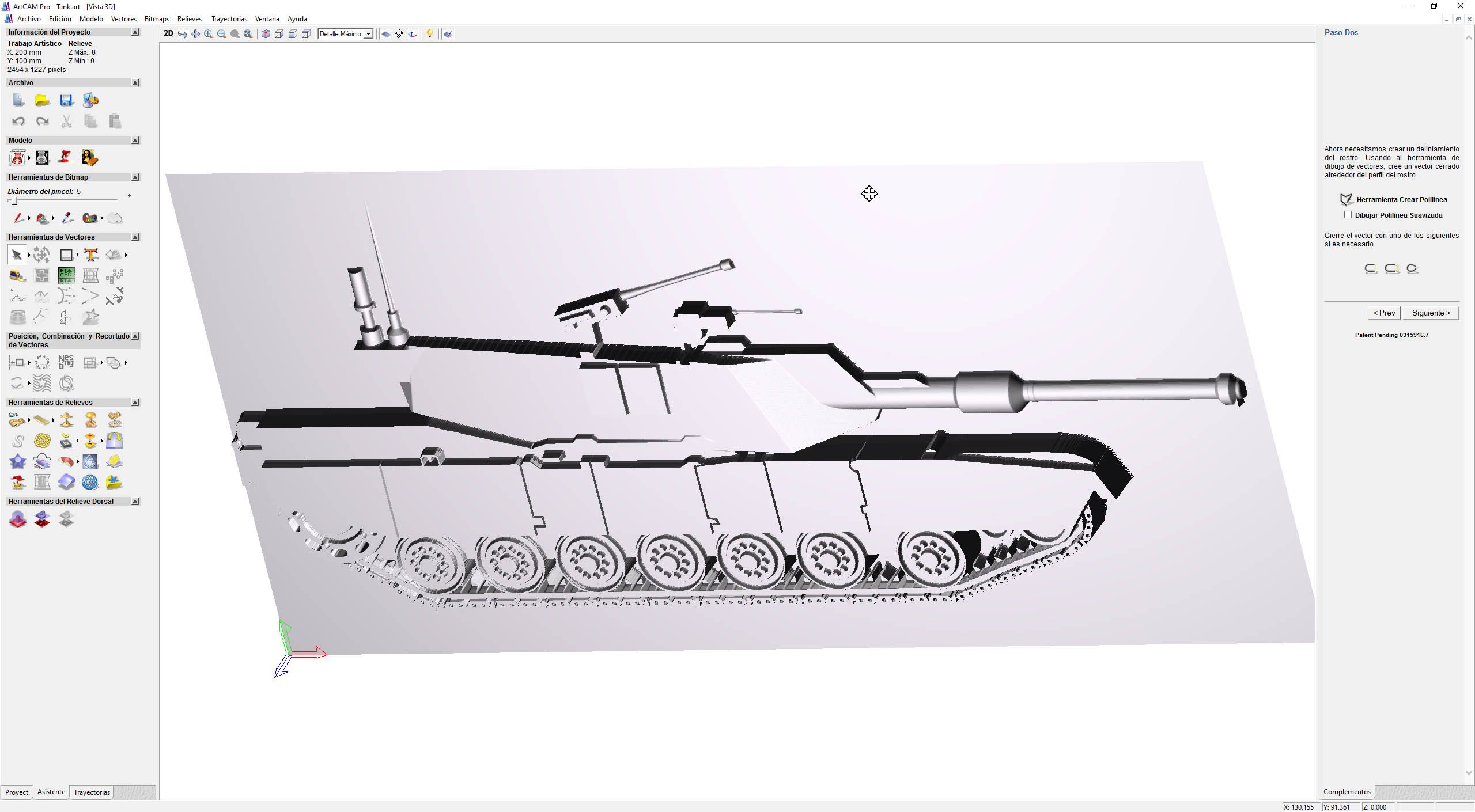
Task: Switch to the Trayectorias tab
Action: (x=92, y=792)
